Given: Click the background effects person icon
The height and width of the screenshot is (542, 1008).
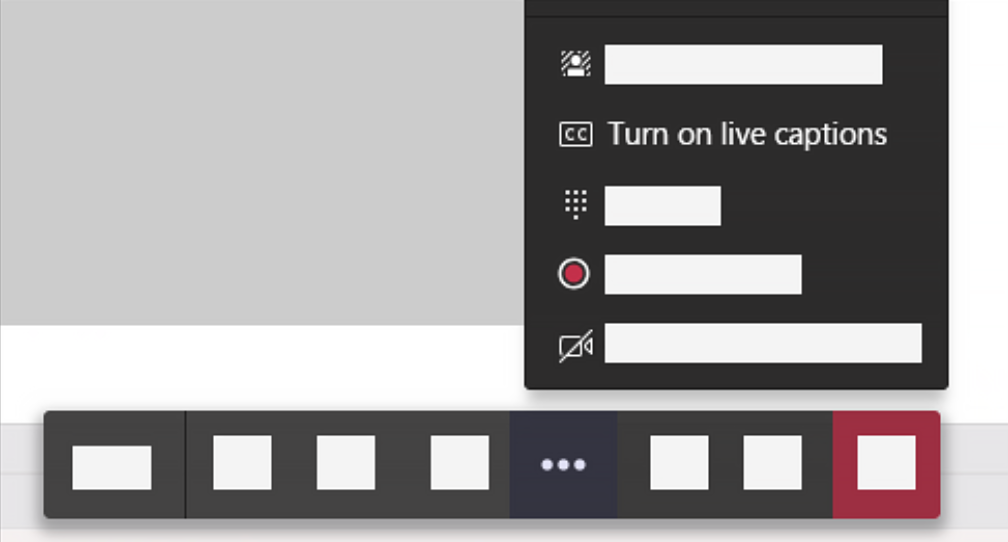Looking at the screenshot, I should point(575,64).
